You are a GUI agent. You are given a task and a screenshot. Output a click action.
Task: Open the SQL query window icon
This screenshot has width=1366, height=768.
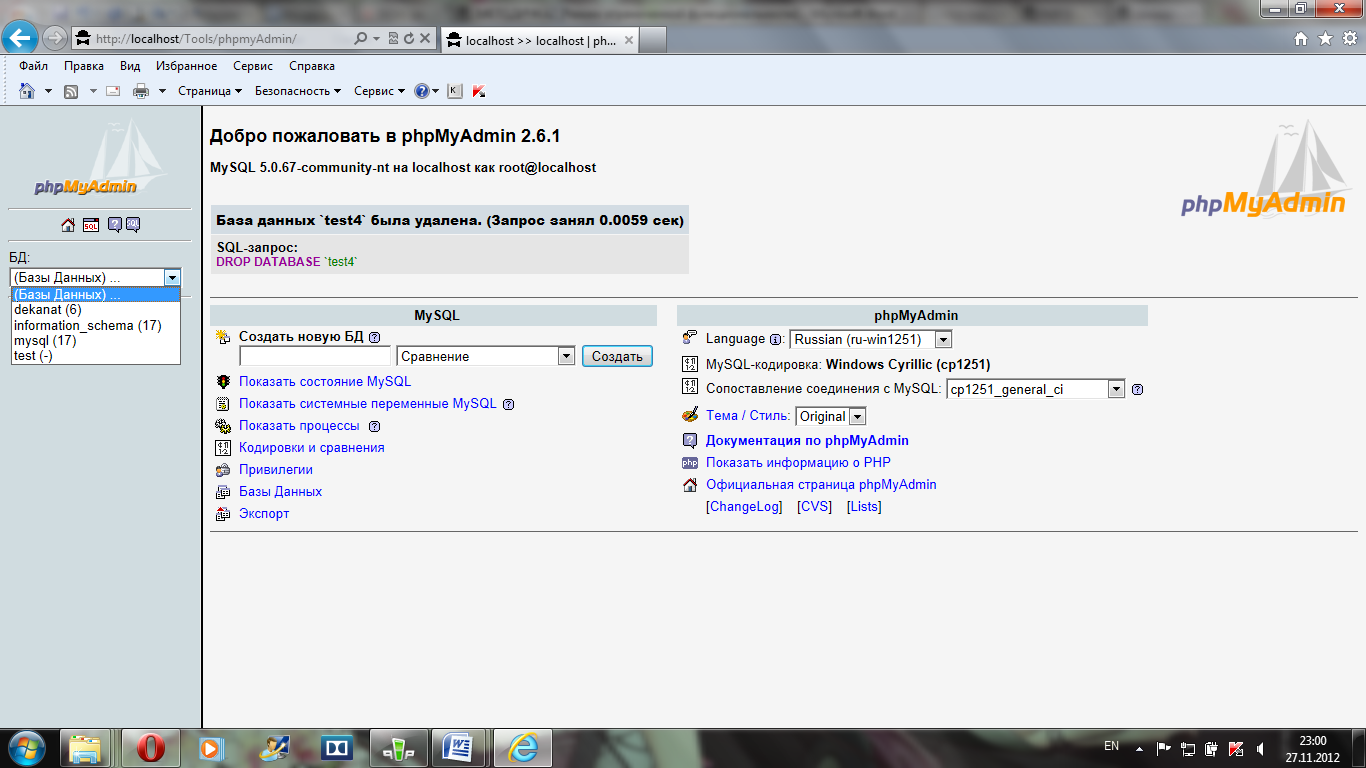tap(91, 225)
